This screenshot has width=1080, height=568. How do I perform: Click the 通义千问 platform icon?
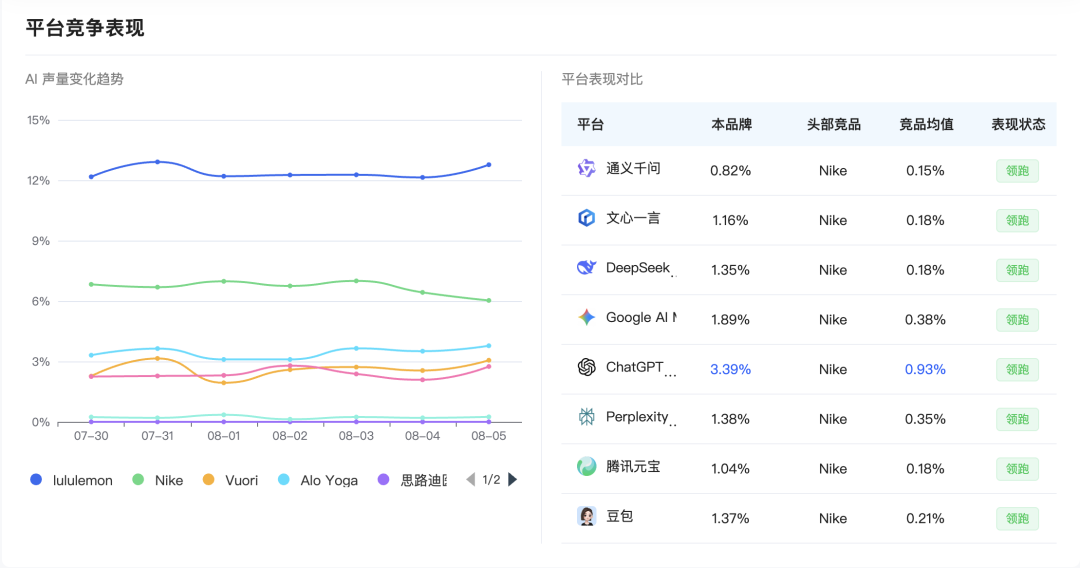tap(586, 168)
